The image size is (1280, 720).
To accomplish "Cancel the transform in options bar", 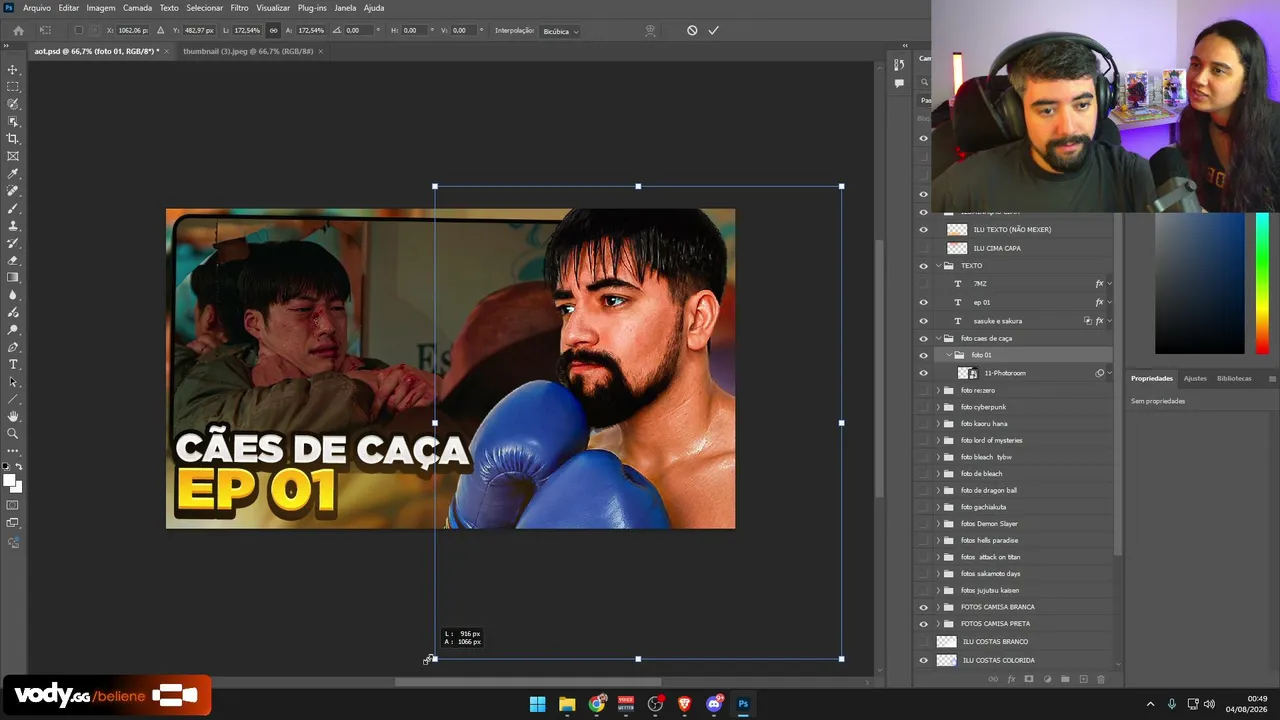I will click(692, 31).
